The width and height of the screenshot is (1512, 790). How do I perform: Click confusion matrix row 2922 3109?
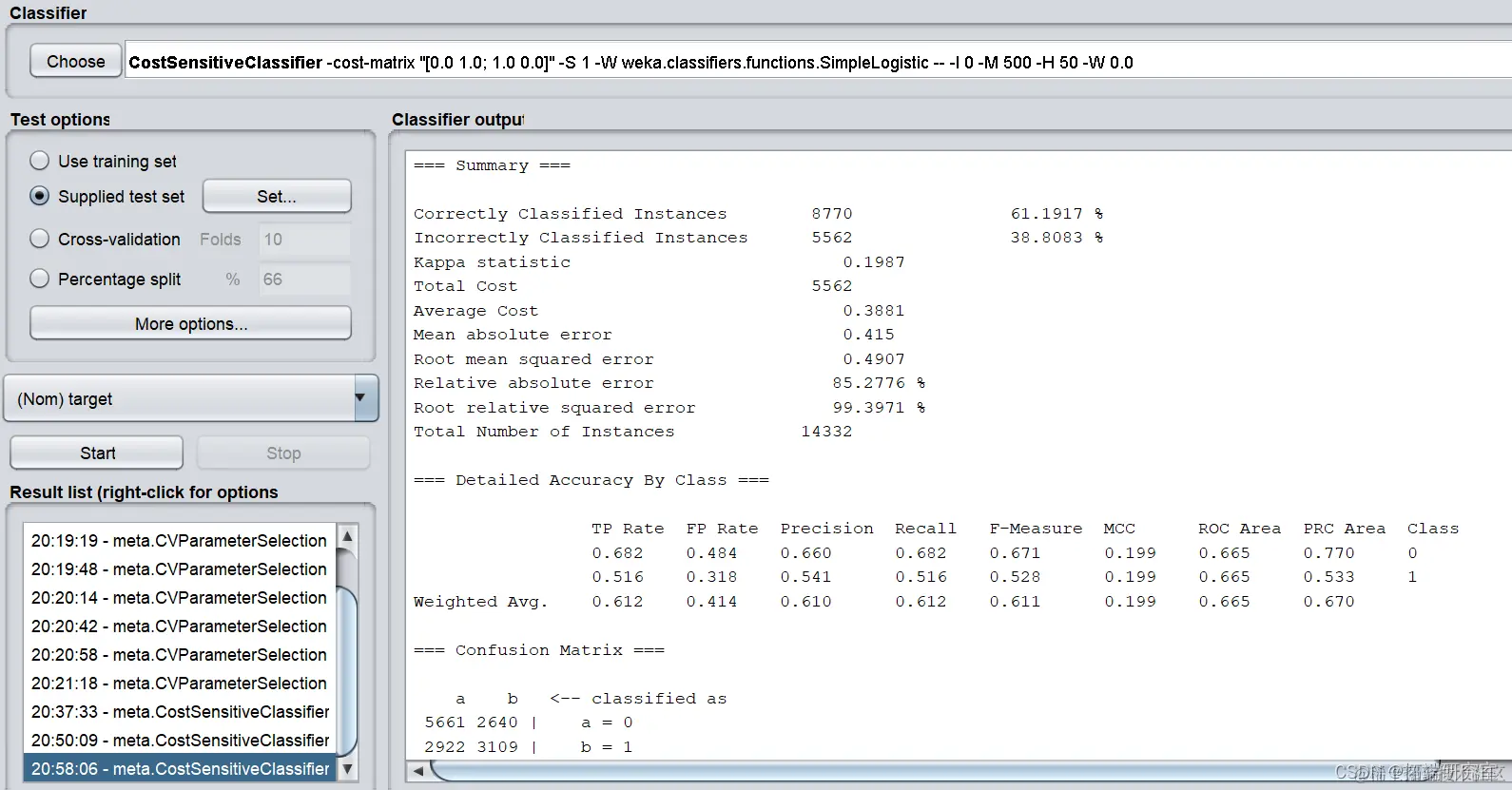(529, 747)
